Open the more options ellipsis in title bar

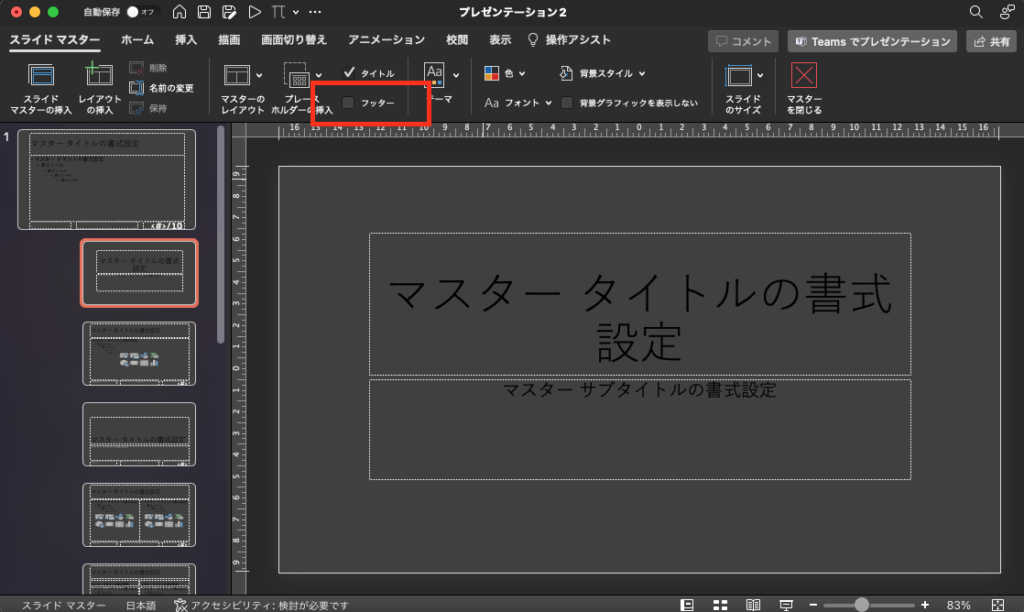point(315,12)
